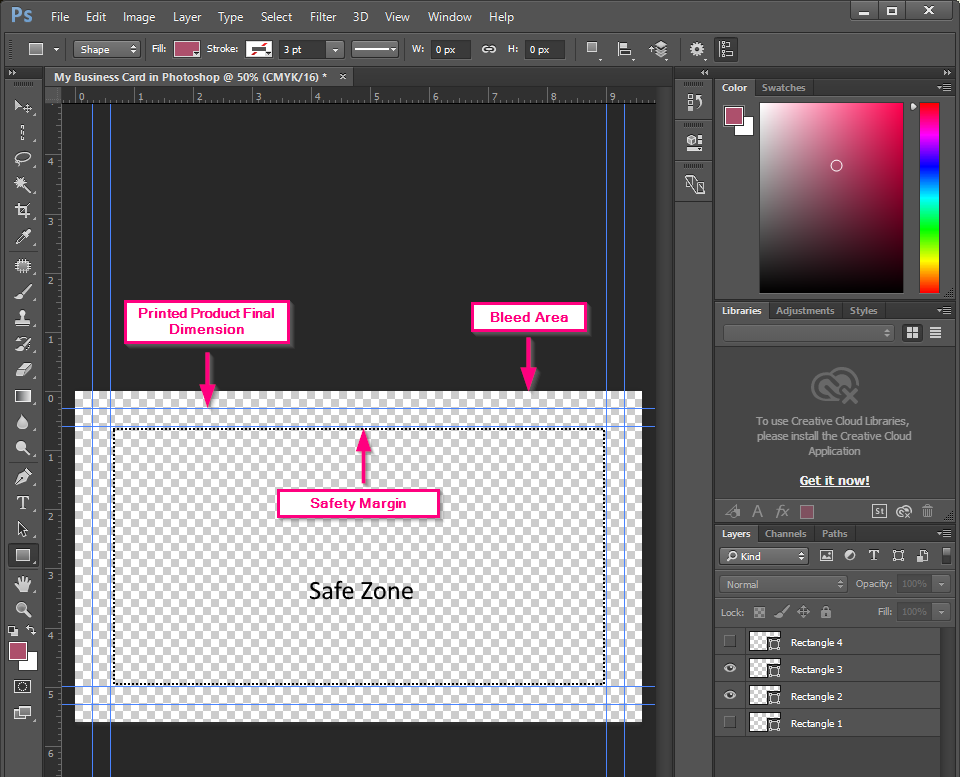Select the Move tool
This screenshot has width=960, height=777.
[24, 108]
